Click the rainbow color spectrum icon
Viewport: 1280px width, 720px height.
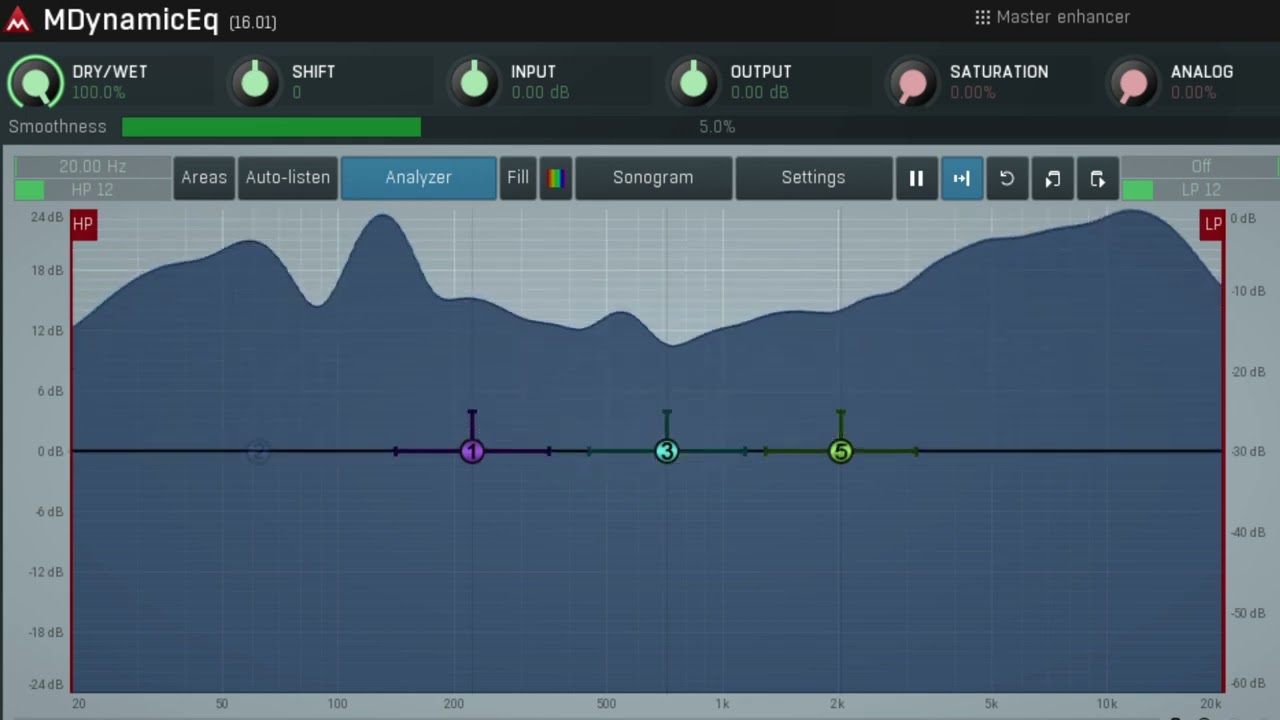click(556, 178)
